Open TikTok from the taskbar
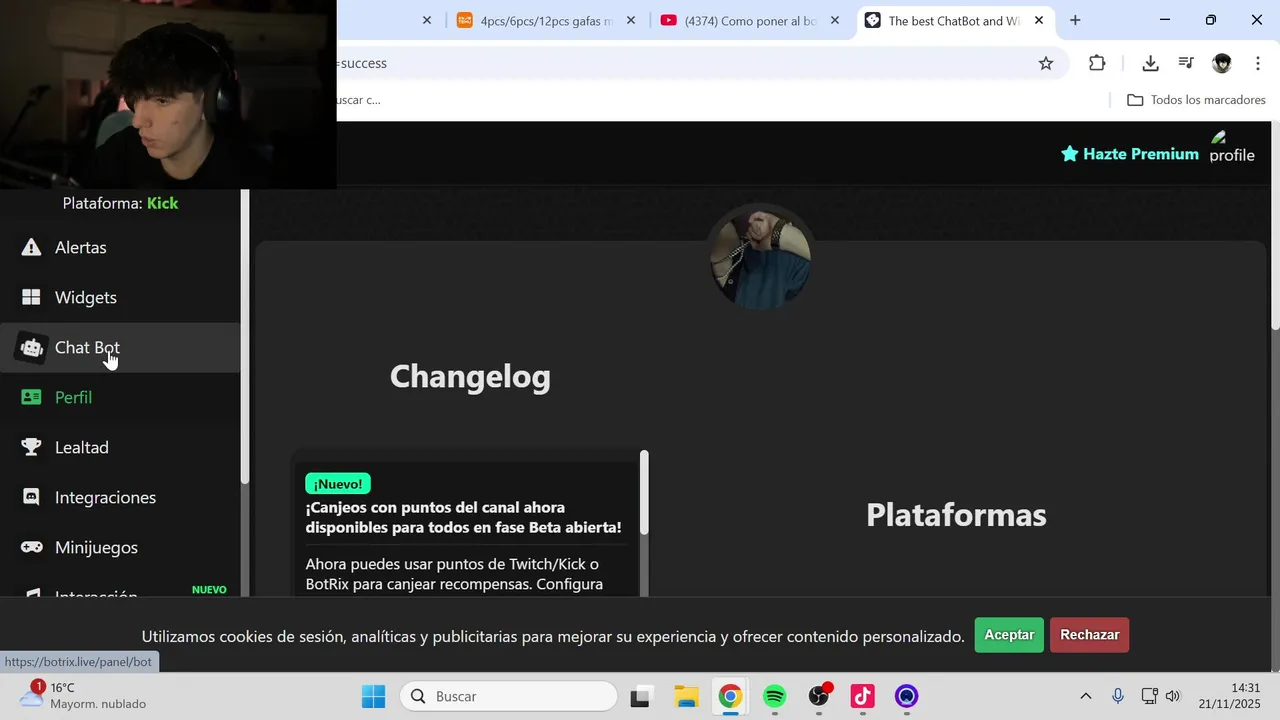The image size is (1280, 720). click(863, 696)
